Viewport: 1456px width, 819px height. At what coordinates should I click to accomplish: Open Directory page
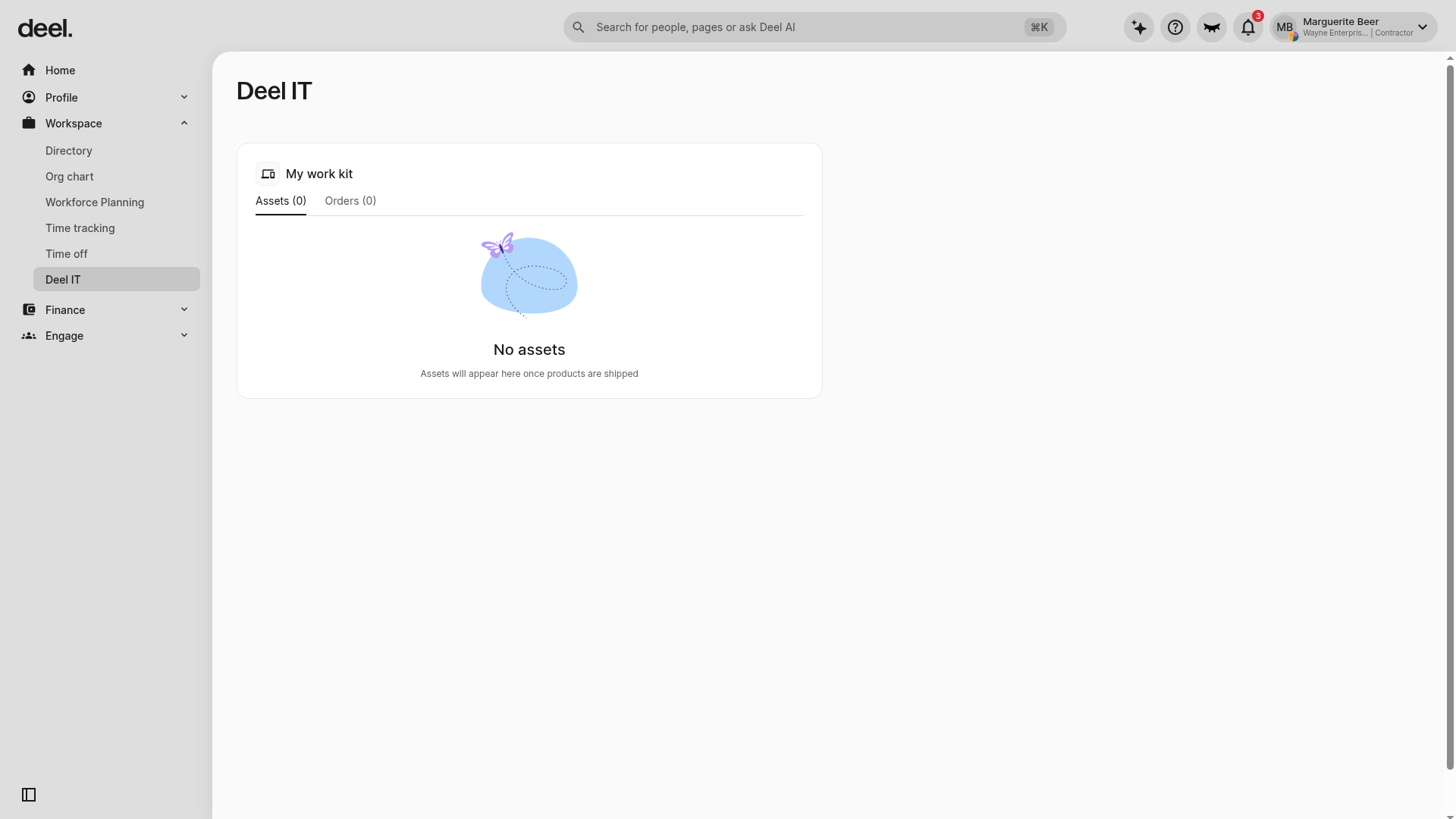click(x=116, y=151)
